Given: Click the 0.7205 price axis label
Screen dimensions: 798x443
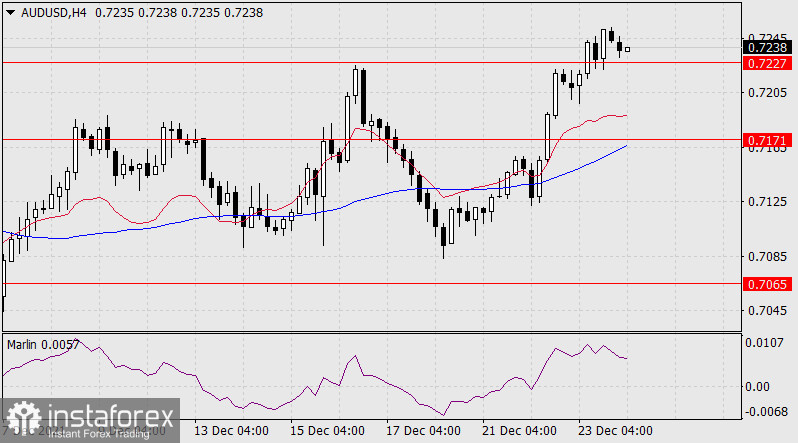Looking at the screenshot, I should tap(767, 93).
